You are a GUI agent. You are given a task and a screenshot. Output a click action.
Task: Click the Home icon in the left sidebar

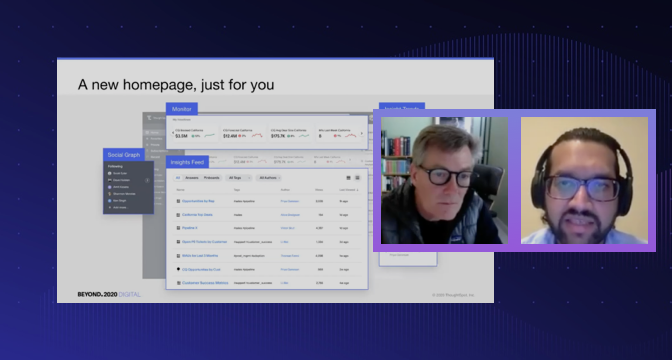click(147, 132)
